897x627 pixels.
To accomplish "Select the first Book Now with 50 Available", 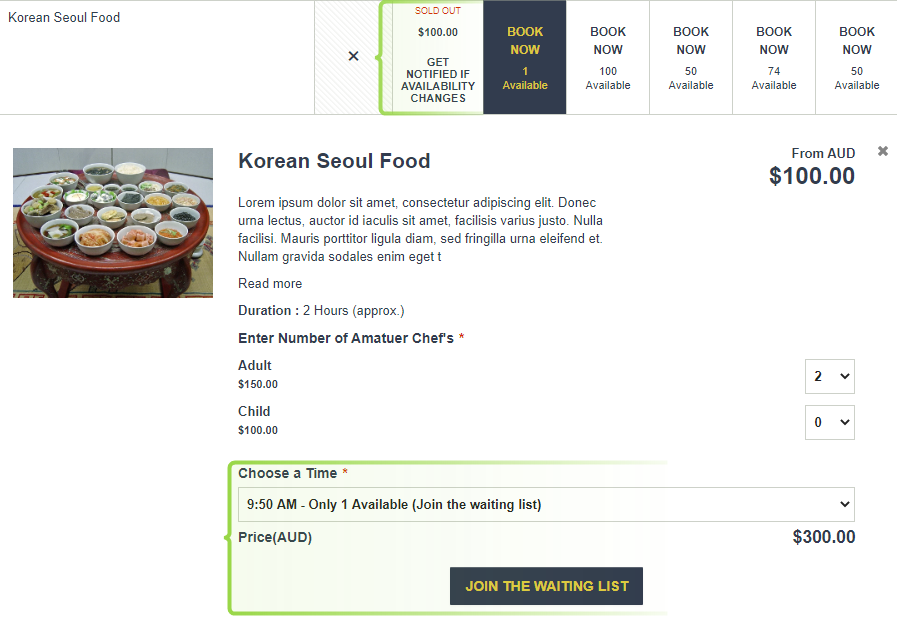I will pos(690,57).
